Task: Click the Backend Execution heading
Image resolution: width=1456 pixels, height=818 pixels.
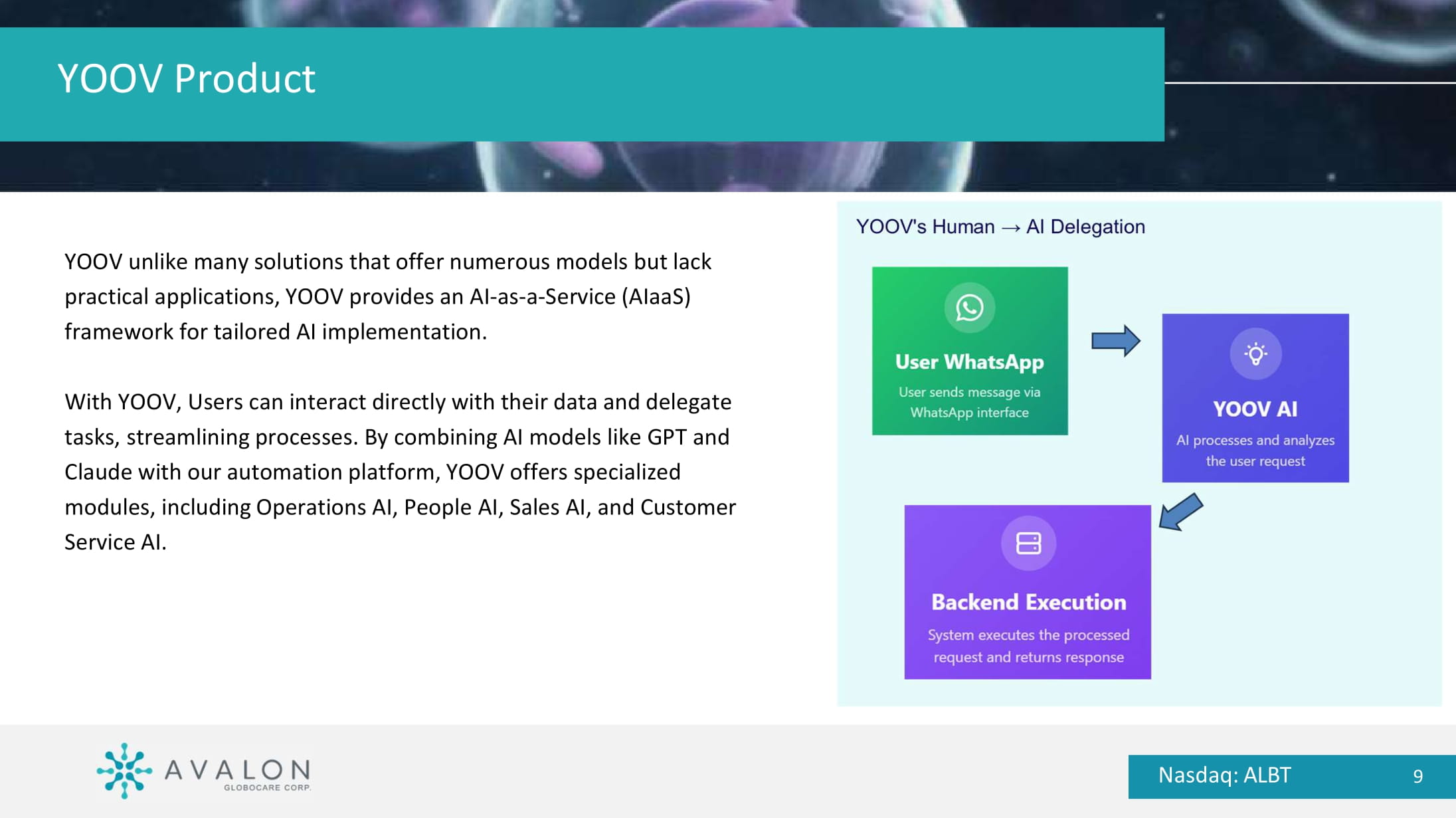Action: point(1028,602)
